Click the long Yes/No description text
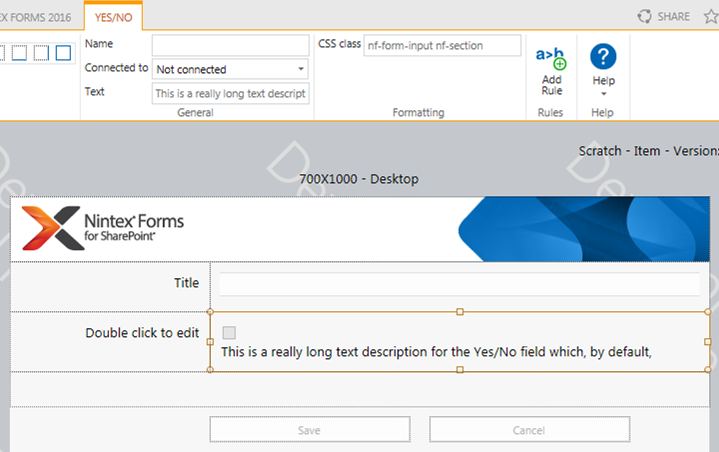The height and width of the screenshot is (452, 719). [436, 352]
